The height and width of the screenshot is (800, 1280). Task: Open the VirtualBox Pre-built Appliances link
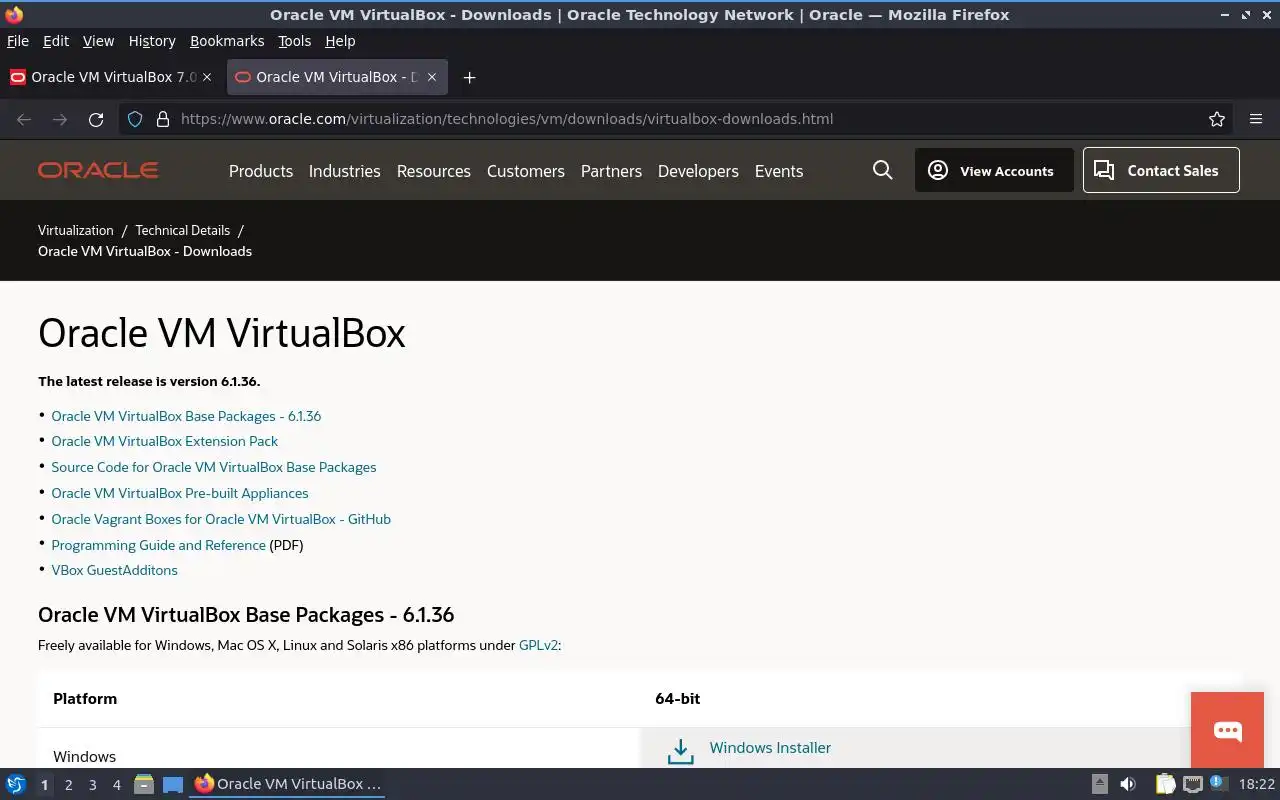tap(180, 493)
